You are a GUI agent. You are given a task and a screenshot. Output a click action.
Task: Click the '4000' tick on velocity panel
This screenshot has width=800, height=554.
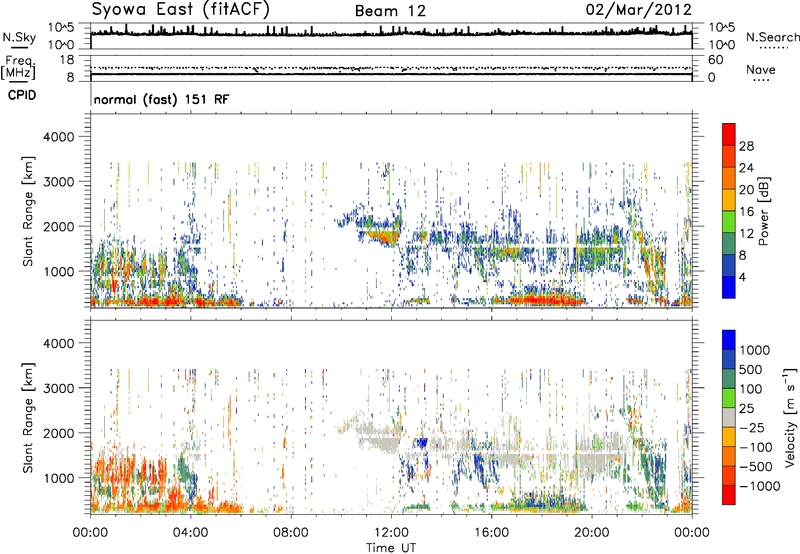[59, 343]
